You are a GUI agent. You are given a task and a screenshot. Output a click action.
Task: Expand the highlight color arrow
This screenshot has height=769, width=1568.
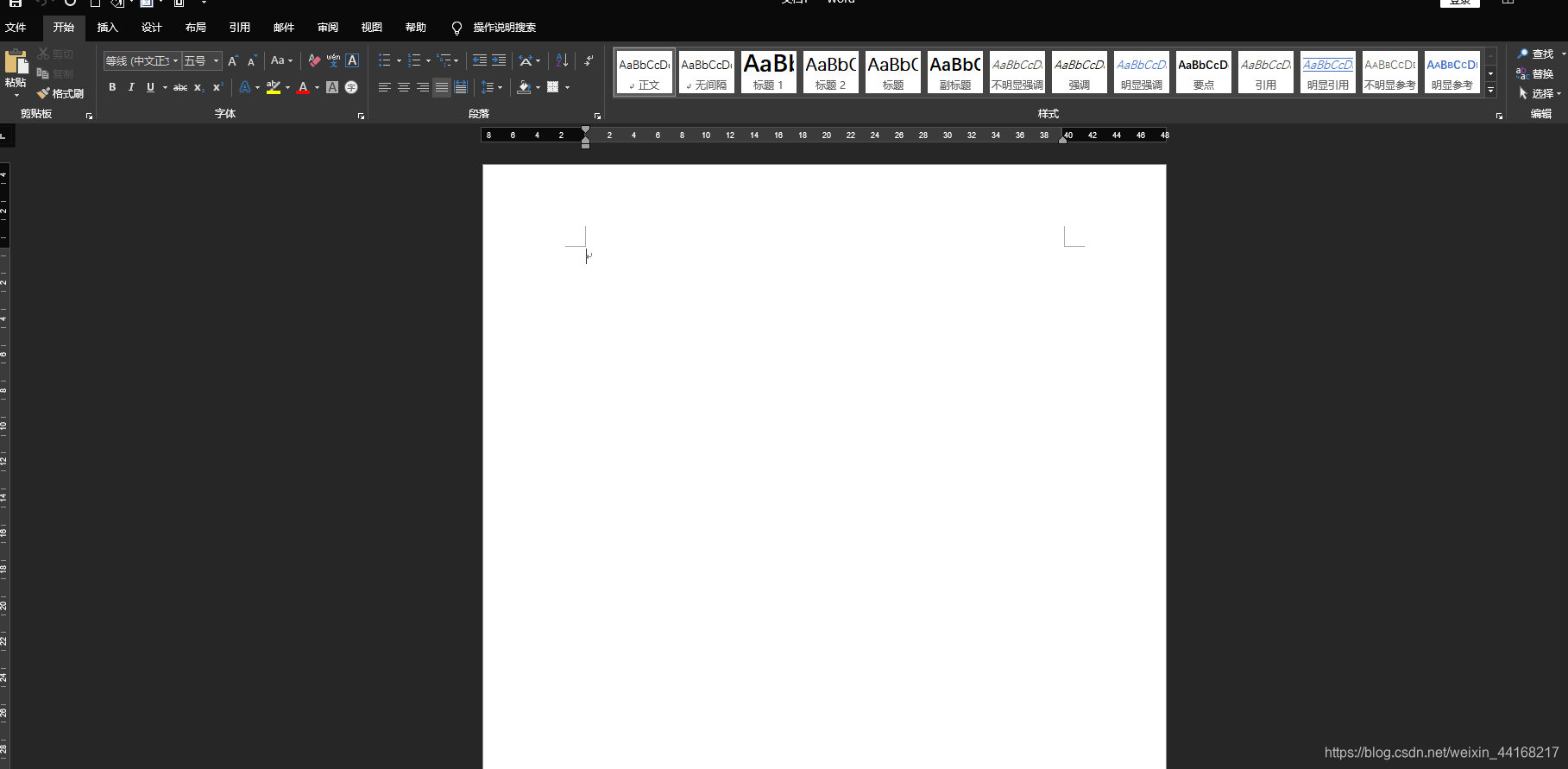pos(287,87)
